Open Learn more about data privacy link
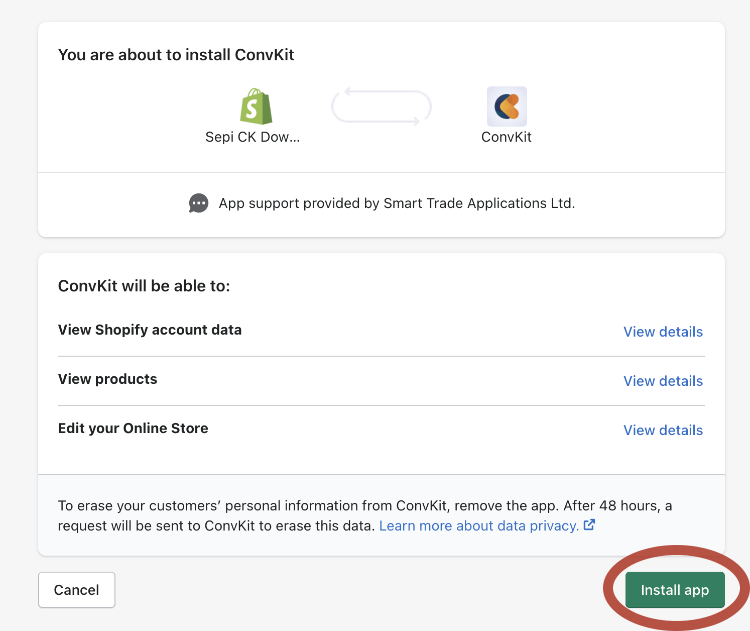750x631 pixels. coord(479,526)
